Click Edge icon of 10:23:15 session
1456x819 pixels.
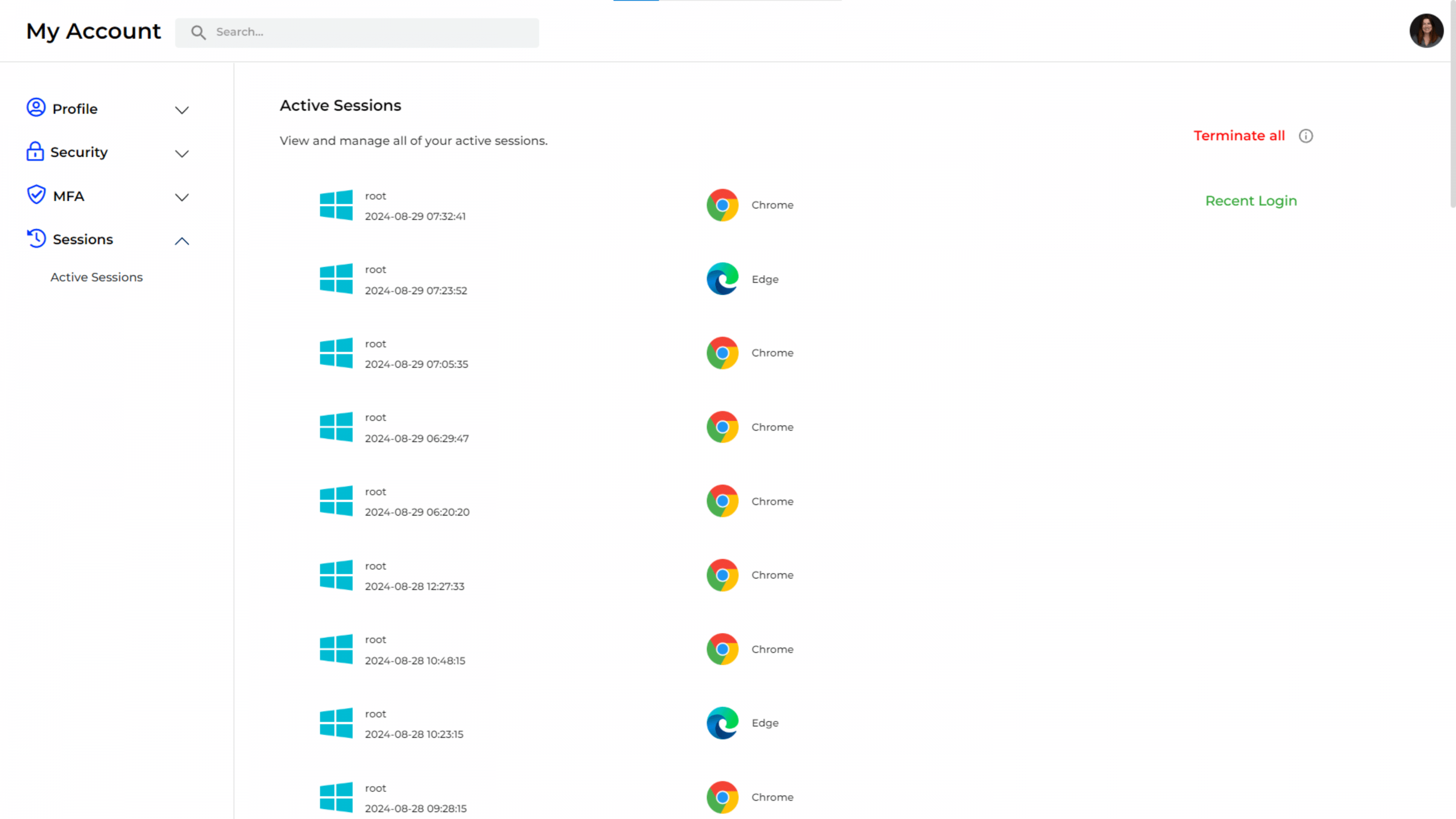pyautogui.click(x=722, y=723)
